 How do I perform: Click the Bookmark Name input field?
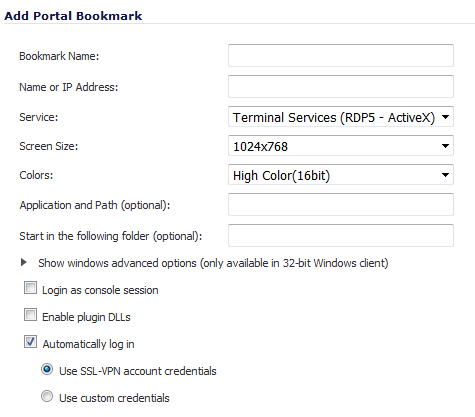pyautogui.click(x=341, y=55)
